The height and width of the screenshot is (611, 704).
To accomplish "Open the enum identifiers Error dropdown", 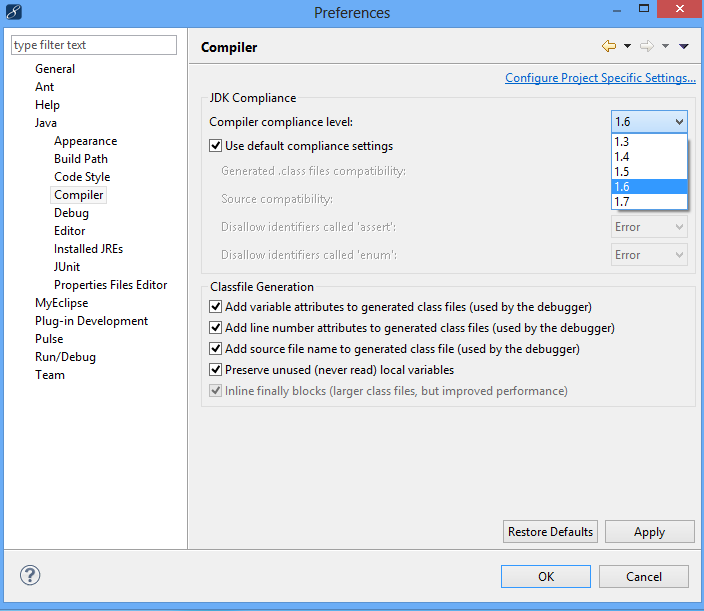I will pyautogui.click(x=649, y=255).
